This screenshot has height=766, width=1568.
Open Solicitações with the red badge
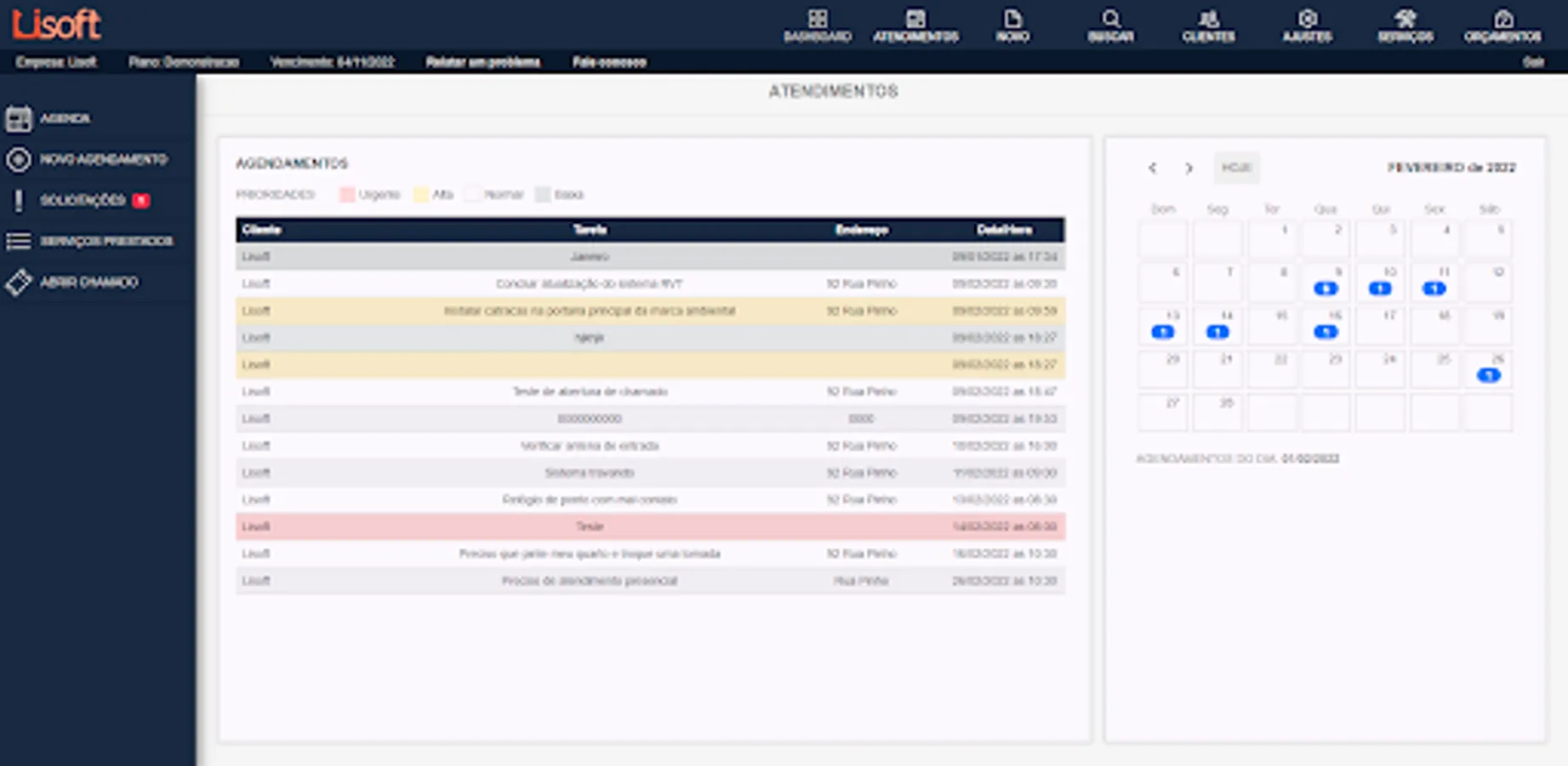click(x=83, y=200)
